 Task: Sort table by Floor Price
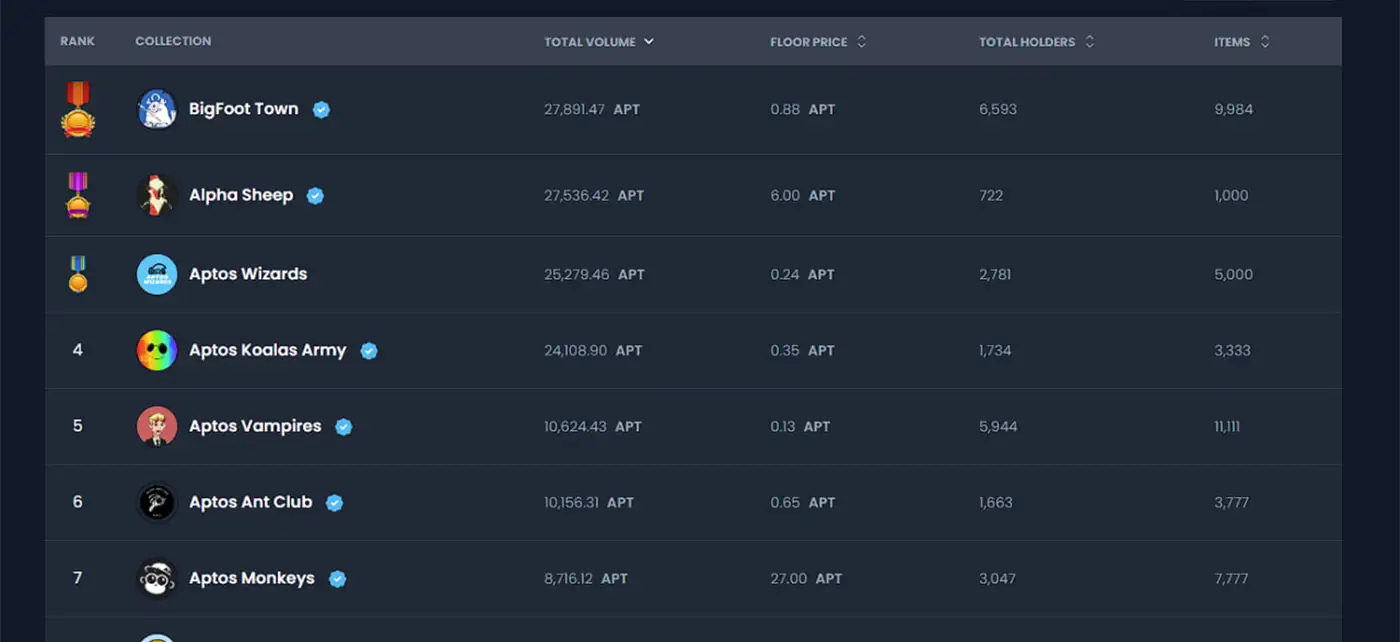(x=817, y=42)
